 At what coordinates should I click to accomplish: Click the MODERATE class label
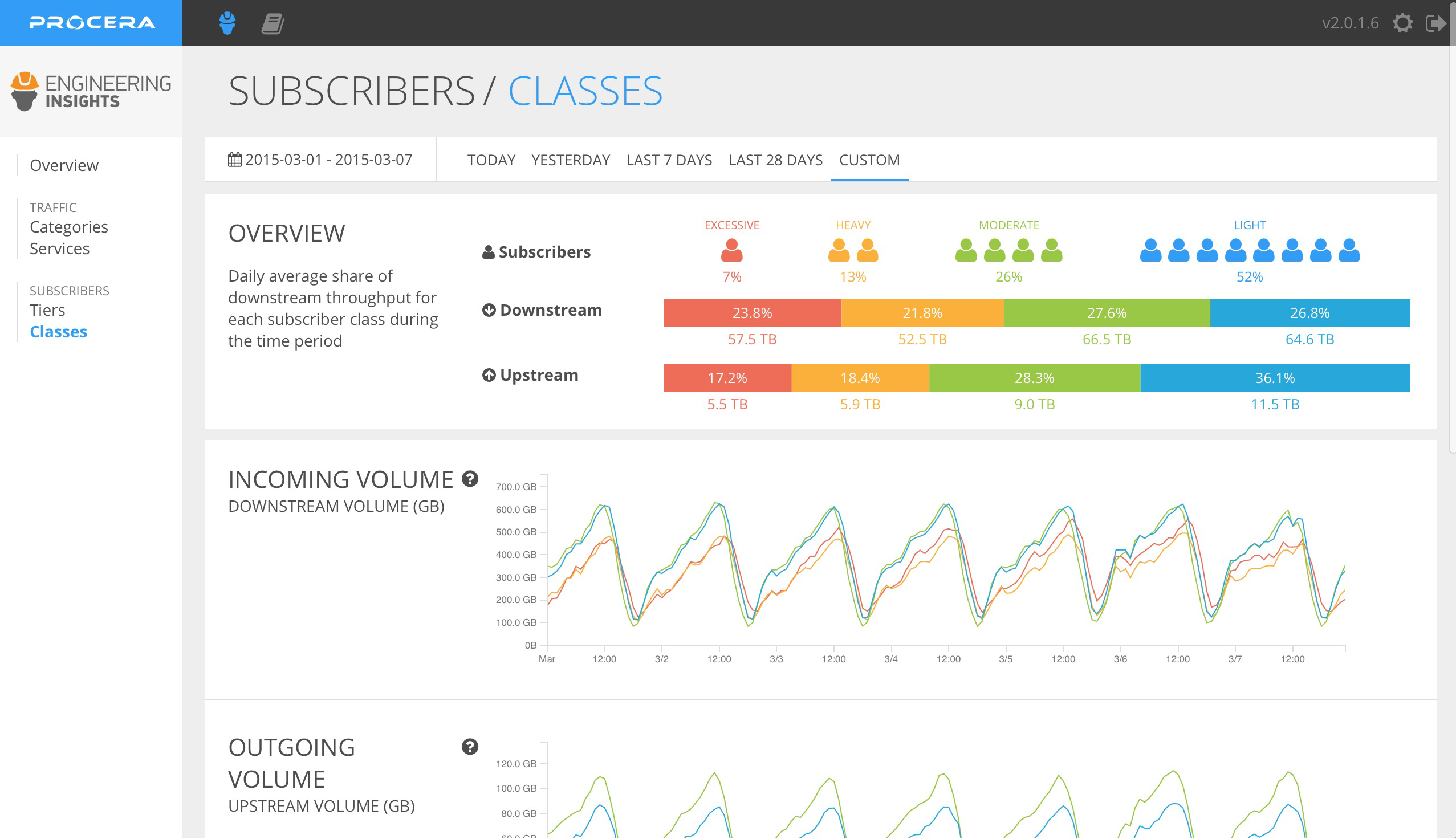[x=1009, y=225]
